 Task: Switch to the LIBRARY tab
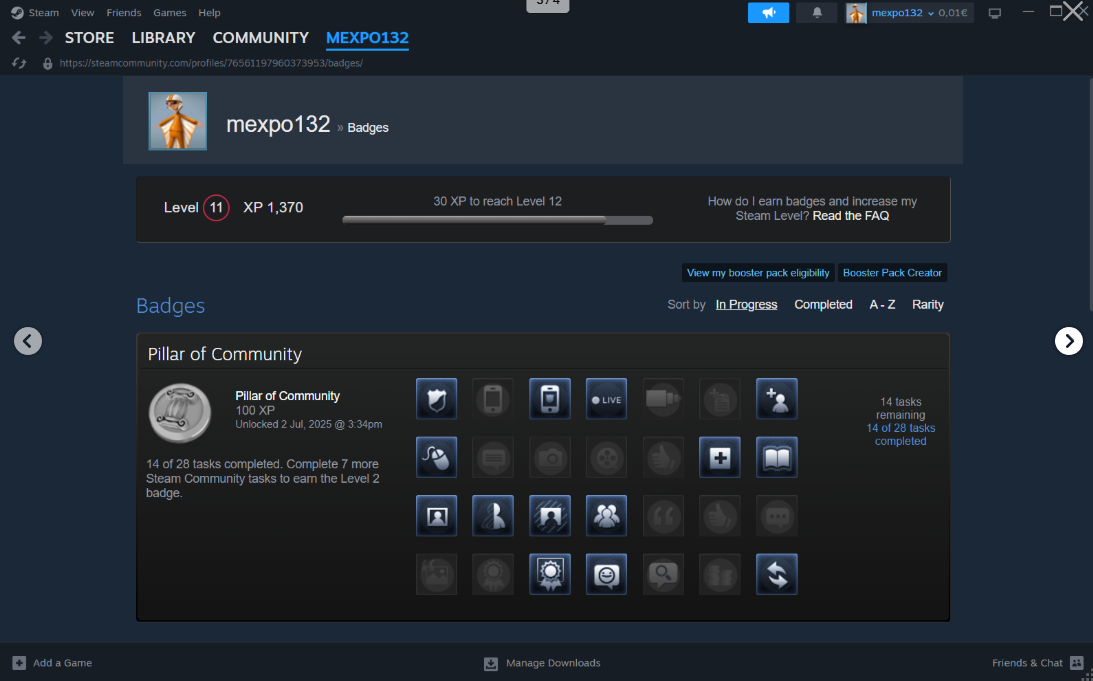[x=163, y=38]
